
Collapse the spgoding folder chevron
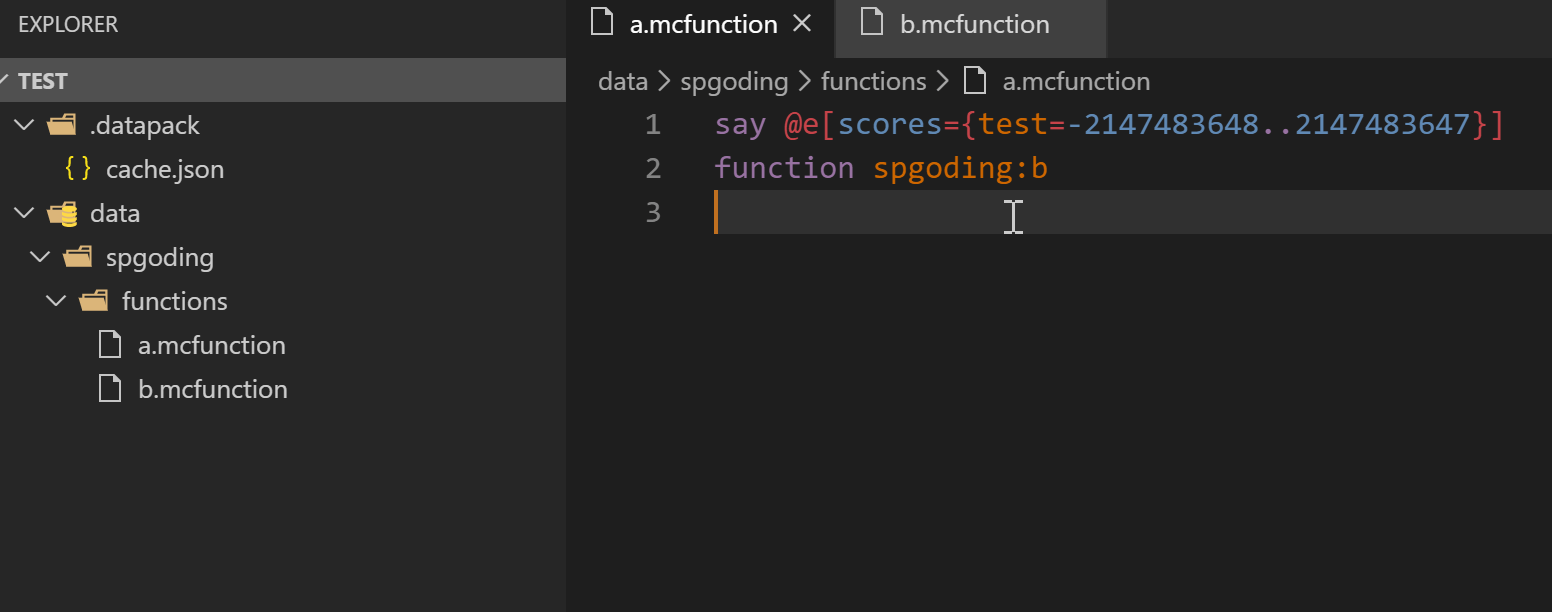[41, 258]
